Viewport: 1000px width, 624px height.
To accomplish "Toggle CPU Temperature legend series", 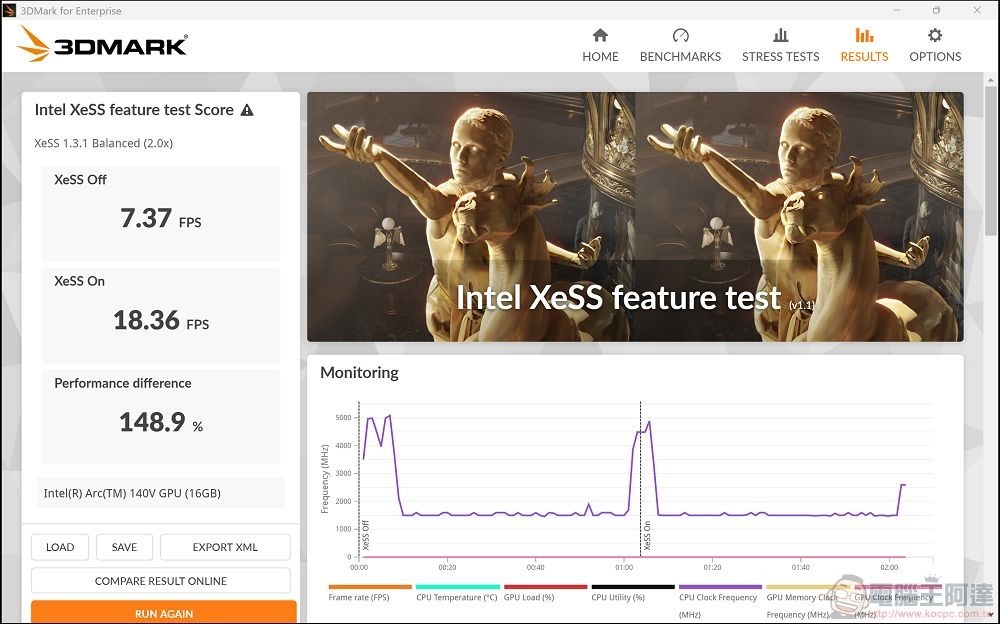I will pos(457,593).
